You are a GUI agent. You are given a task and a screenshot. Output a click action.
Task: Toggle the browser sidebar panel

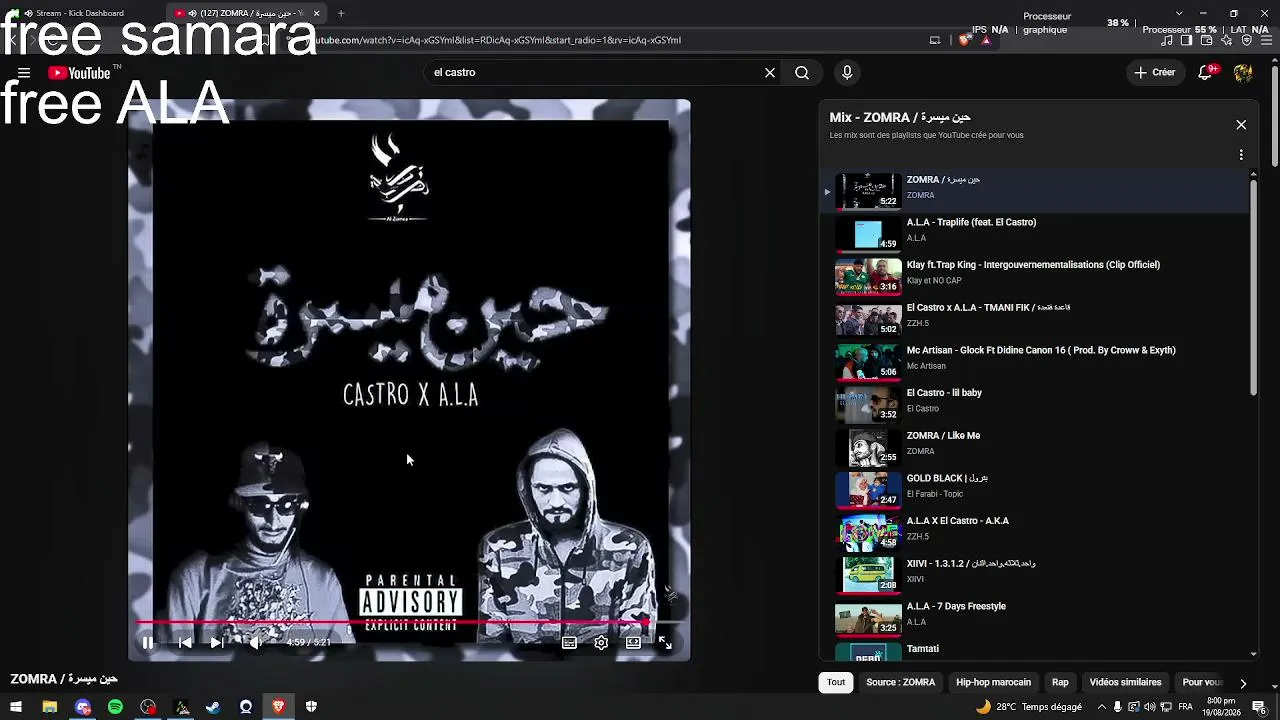[x=1186, y=41]
